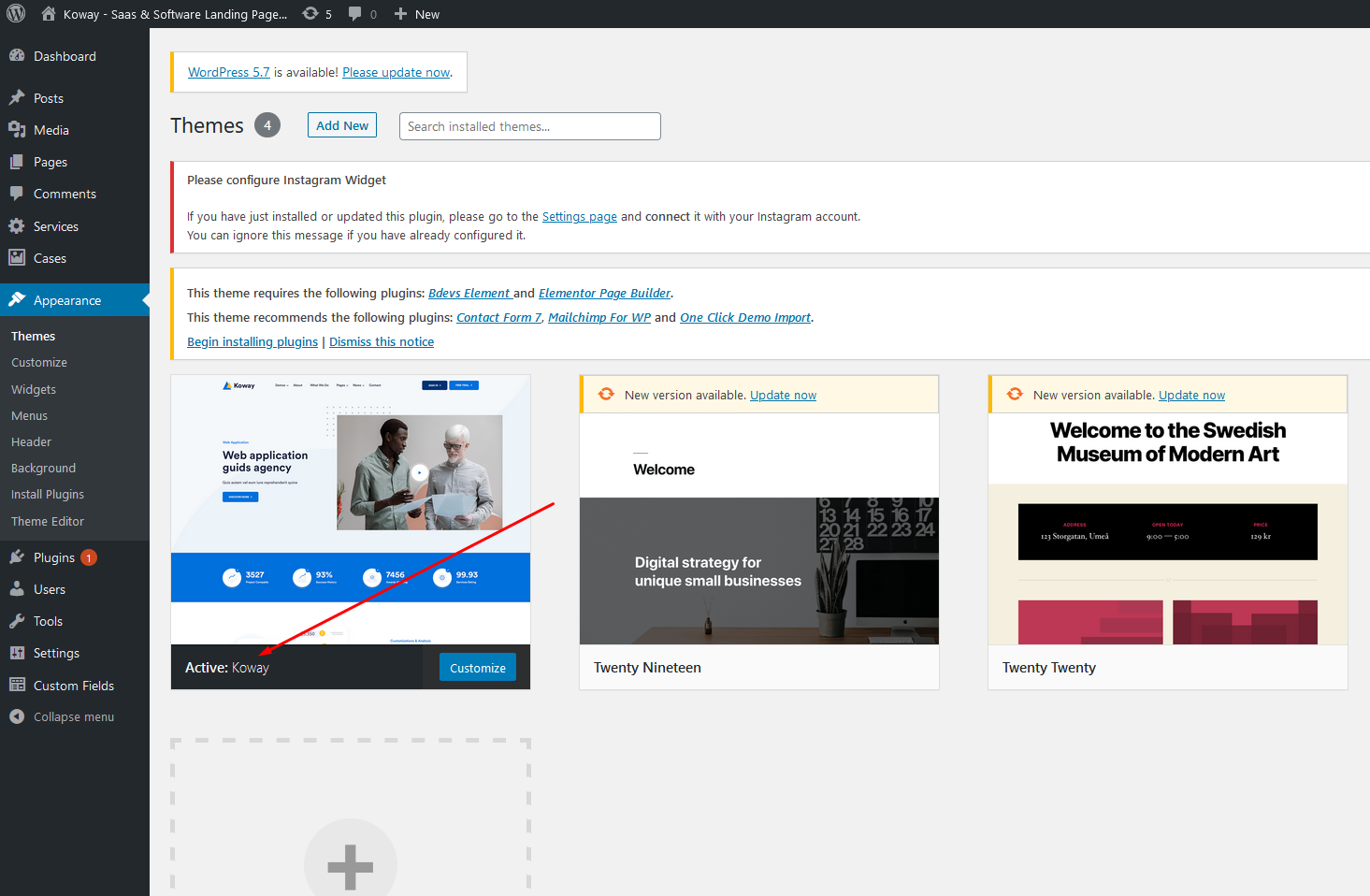The image size is (1370, 896).
Task: Click the Elementor Page Builder link
Action: click(604, 293)
